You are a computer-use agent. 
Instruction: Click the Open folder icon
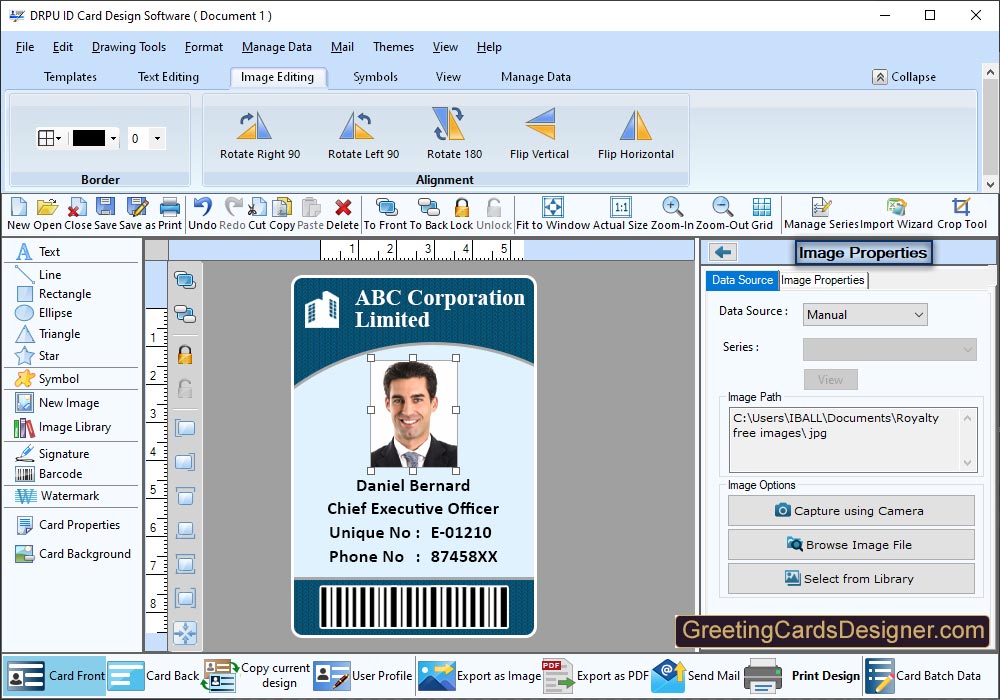(47, 207)
